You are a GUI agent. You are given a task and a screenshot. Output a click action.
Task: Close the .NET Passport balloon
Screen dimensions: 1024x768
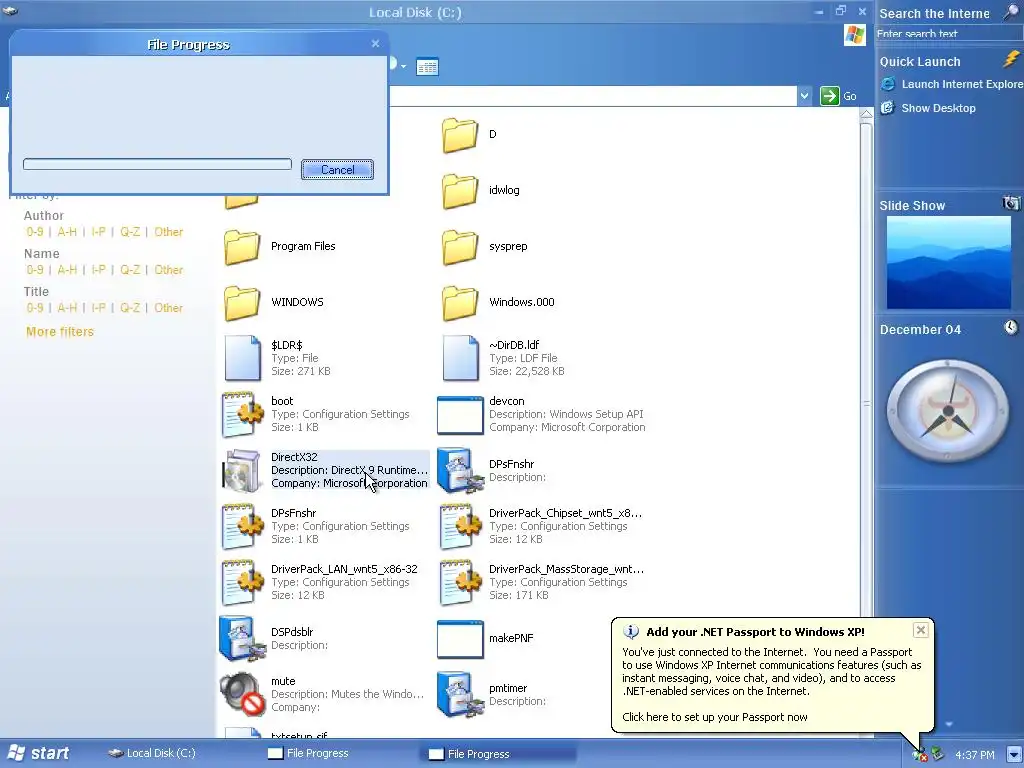[x=920, y=630]
